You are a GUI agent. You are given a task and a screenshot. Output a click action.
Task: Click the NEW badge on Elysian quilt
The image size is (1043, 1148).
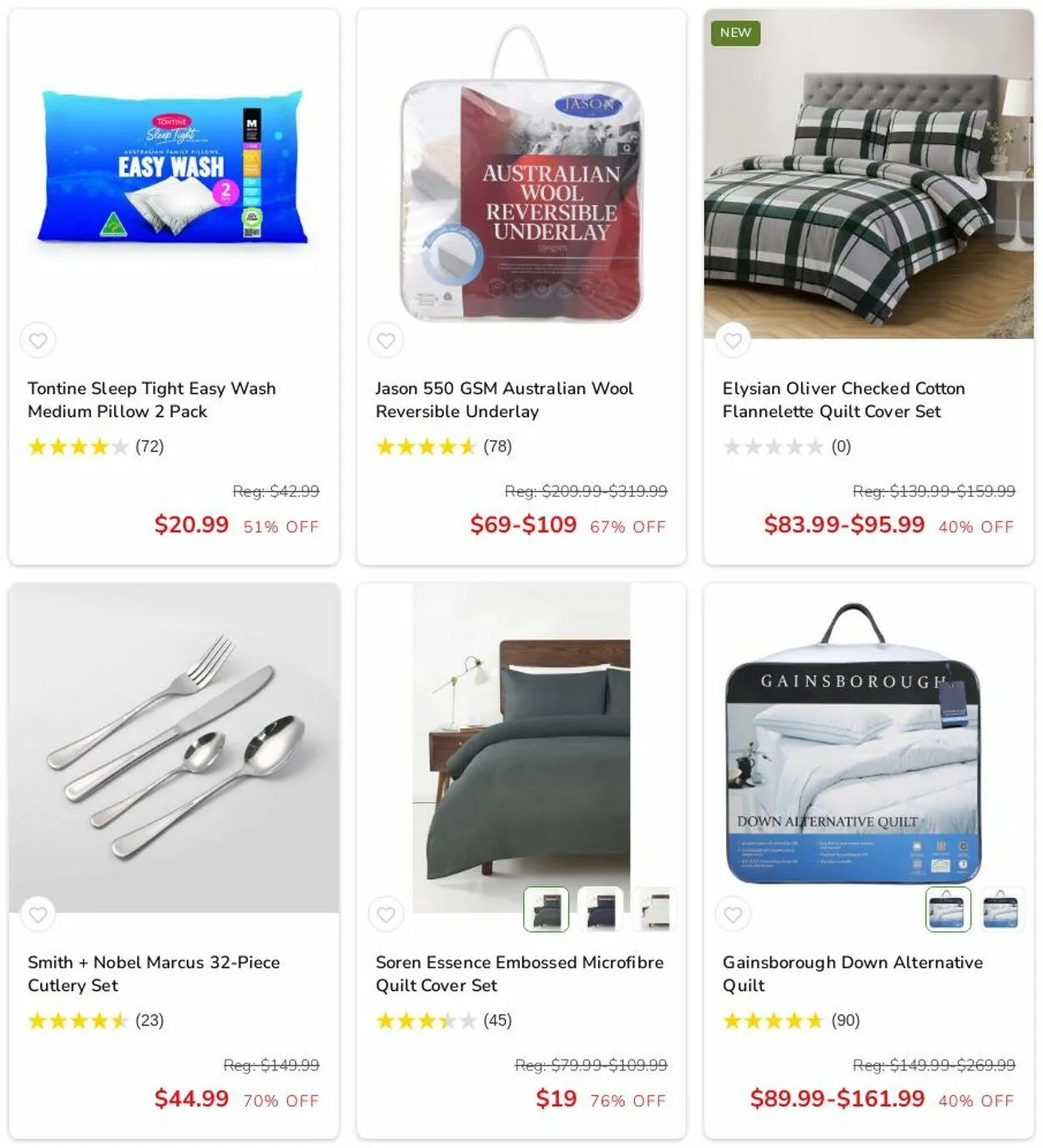pos(735,33)
